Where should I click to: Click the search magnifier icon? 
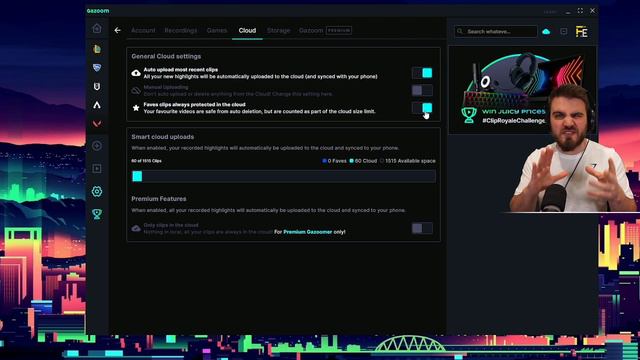coord(460,31)
